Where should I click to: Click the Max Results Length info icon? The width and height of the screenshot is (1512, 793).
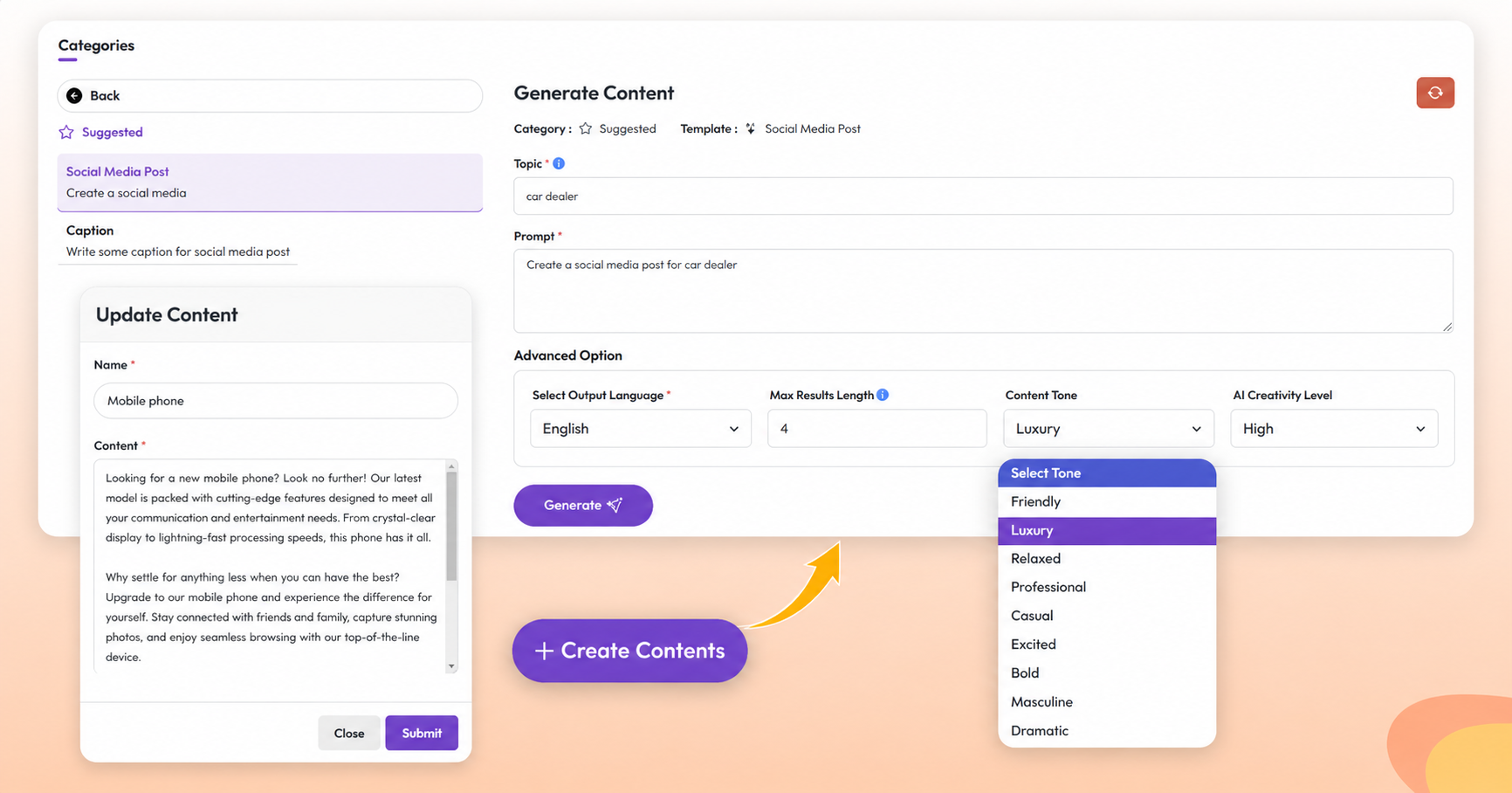tap(883, 395)
